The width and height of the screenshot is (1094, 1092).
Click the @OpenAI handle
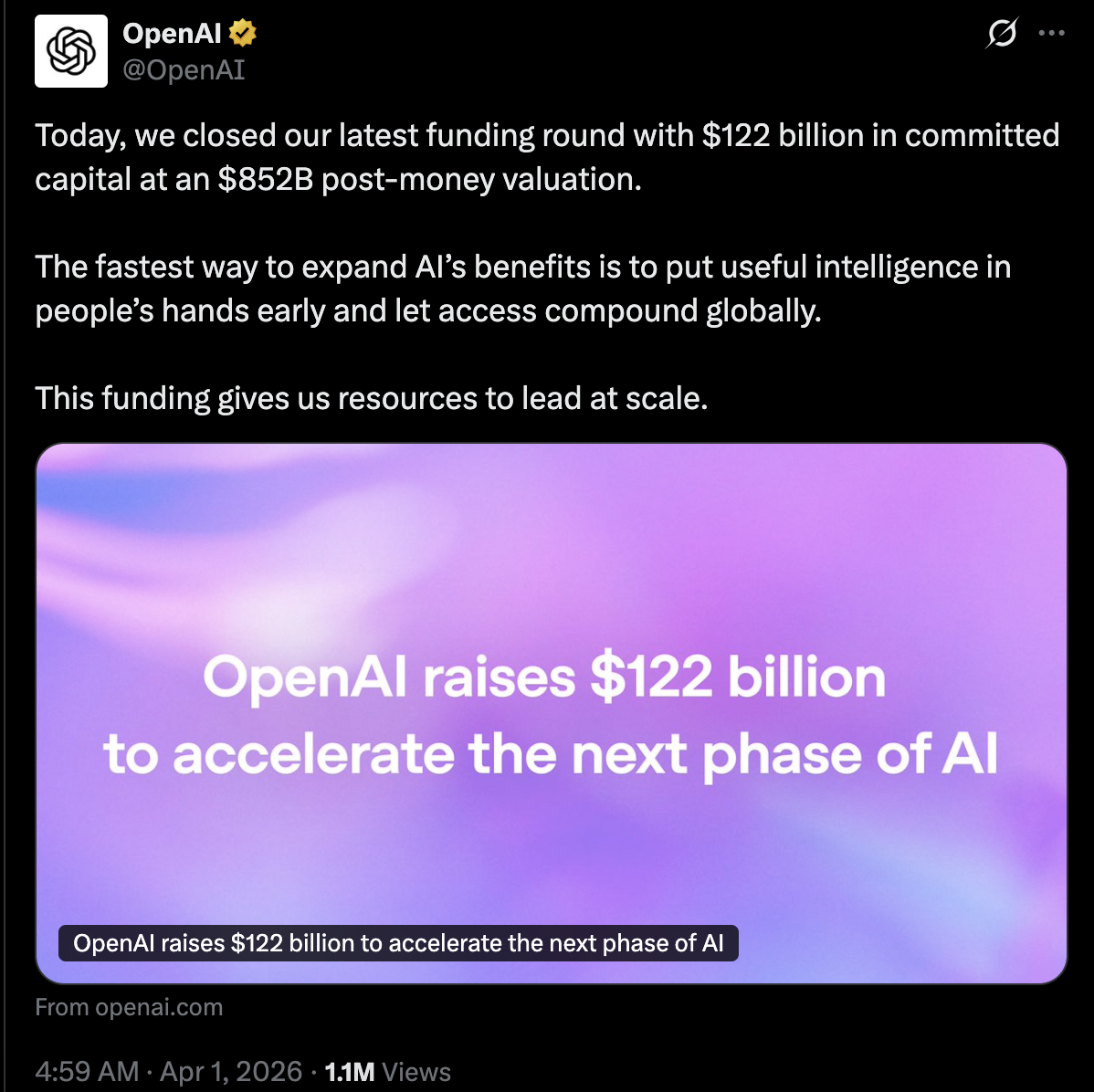(x=184, y=70)
